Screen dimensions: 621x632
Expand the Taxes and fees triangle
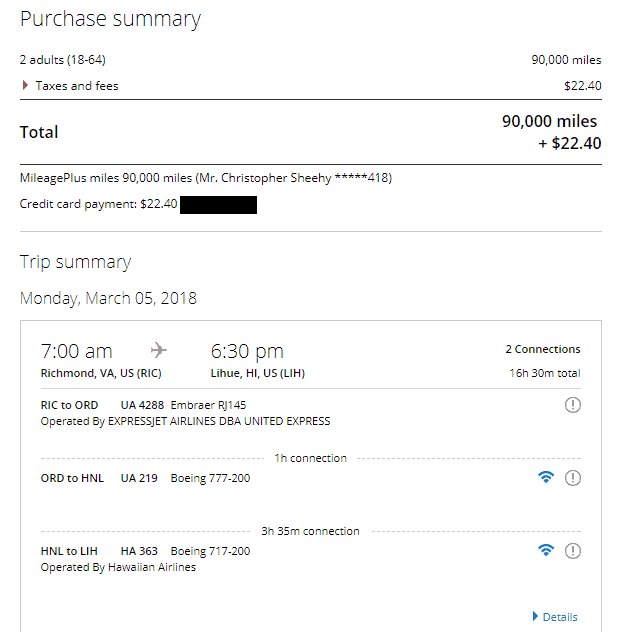[25, 85]
